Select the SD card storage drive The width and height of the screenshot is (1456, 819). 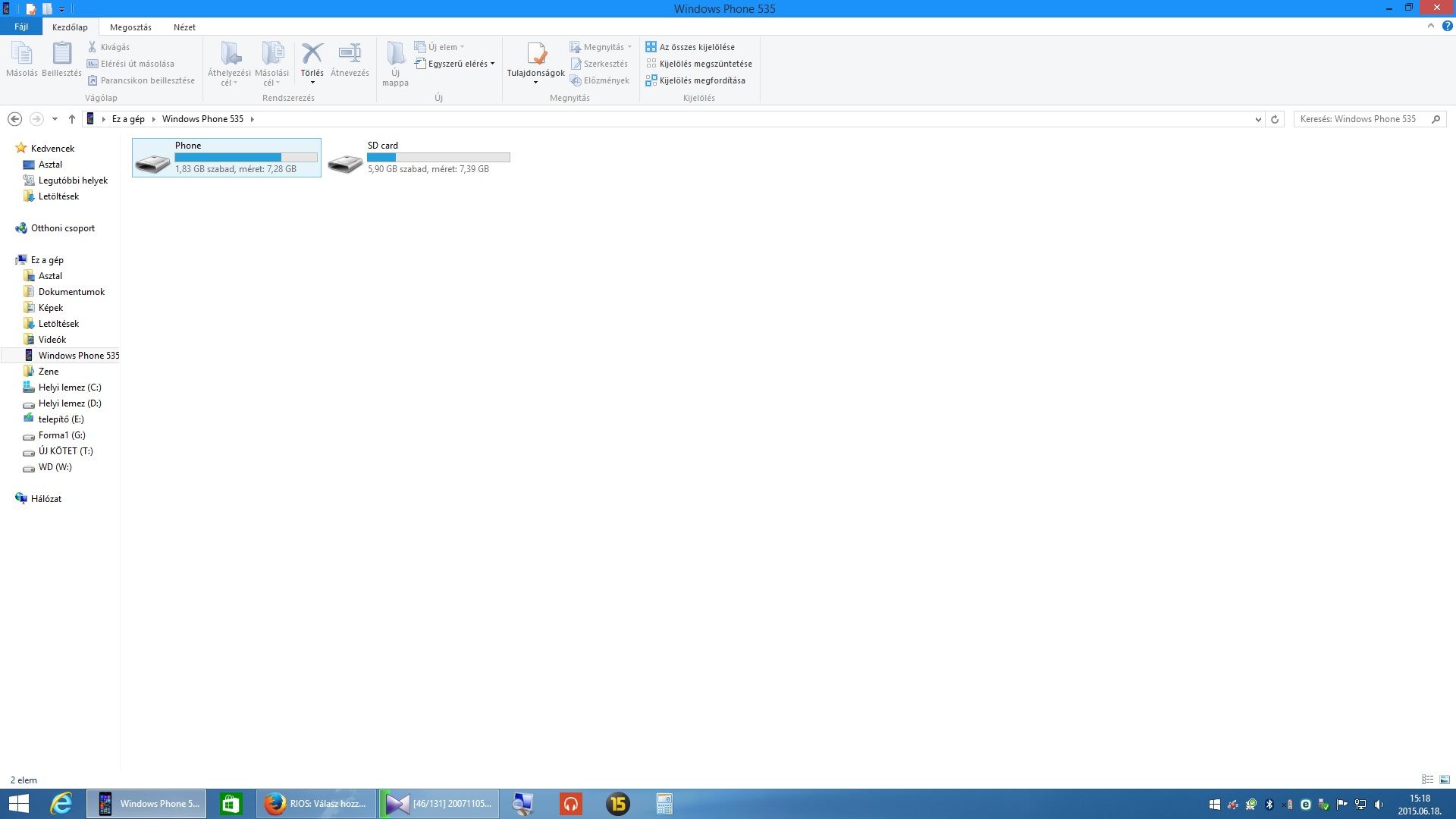(419, 158)
